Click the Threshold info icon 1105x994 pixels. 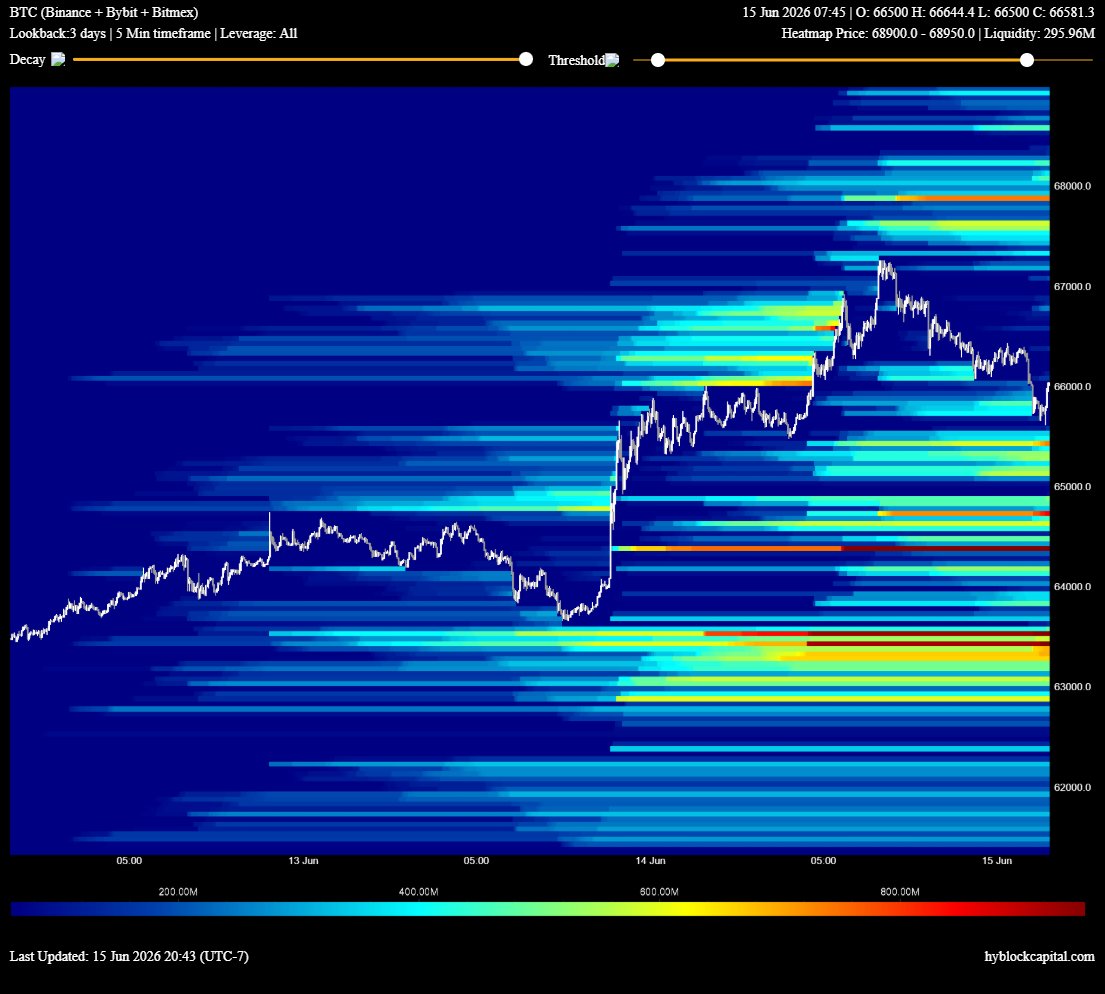pos(612,61)
